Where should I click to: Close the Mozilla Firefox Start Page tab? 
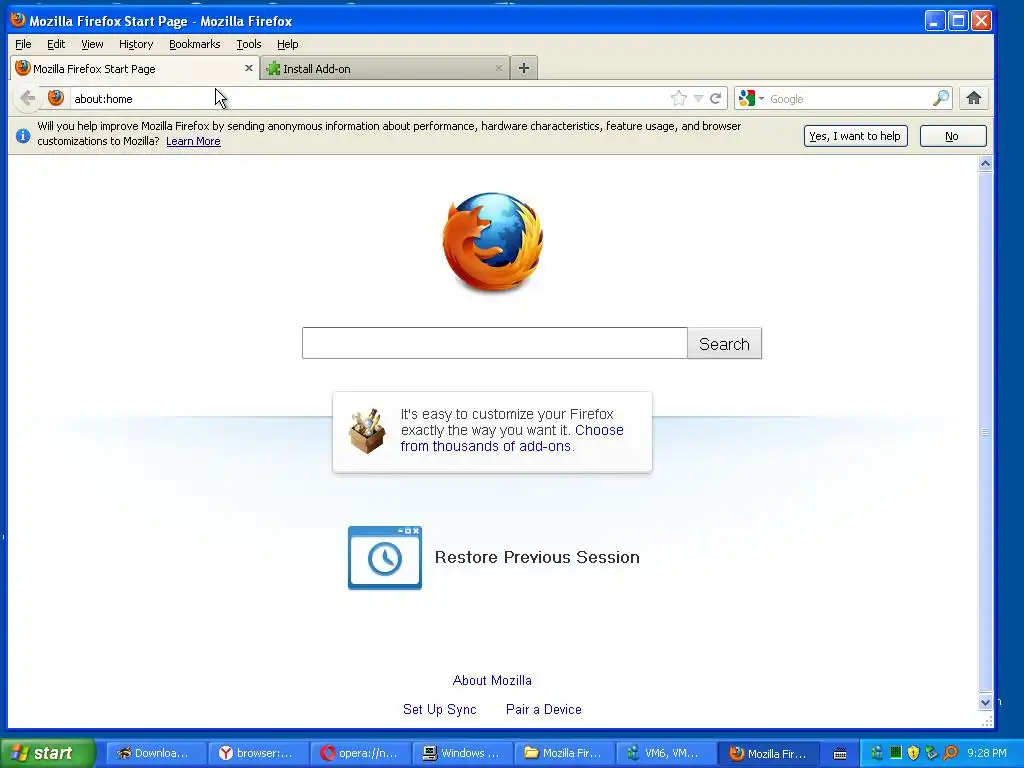(x=249, y=68)
